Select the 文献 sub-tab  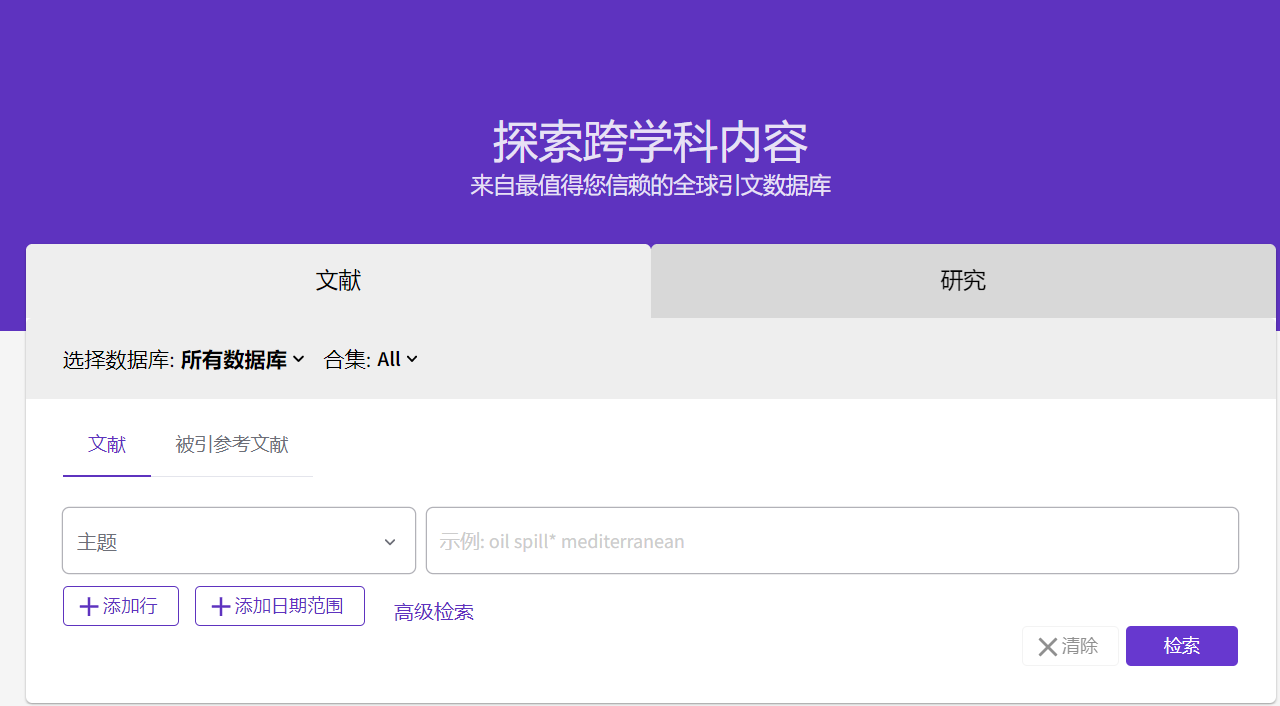[x=106, y=444]
